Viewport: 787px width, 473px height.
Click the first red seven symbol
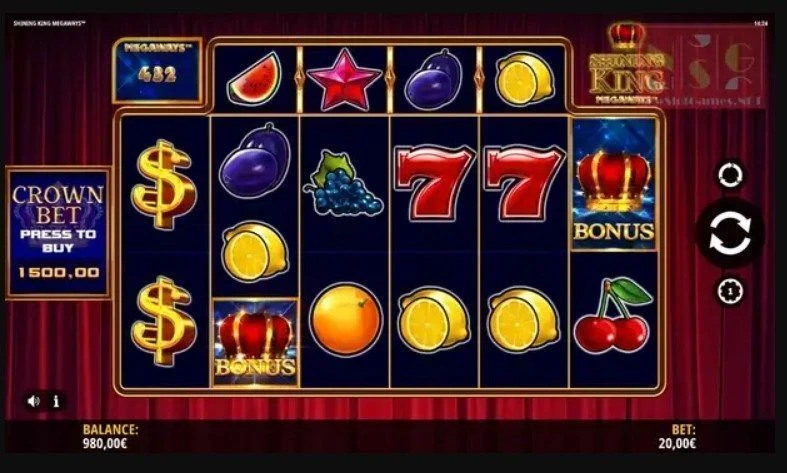pyautogui.click(x=434, y=182)
